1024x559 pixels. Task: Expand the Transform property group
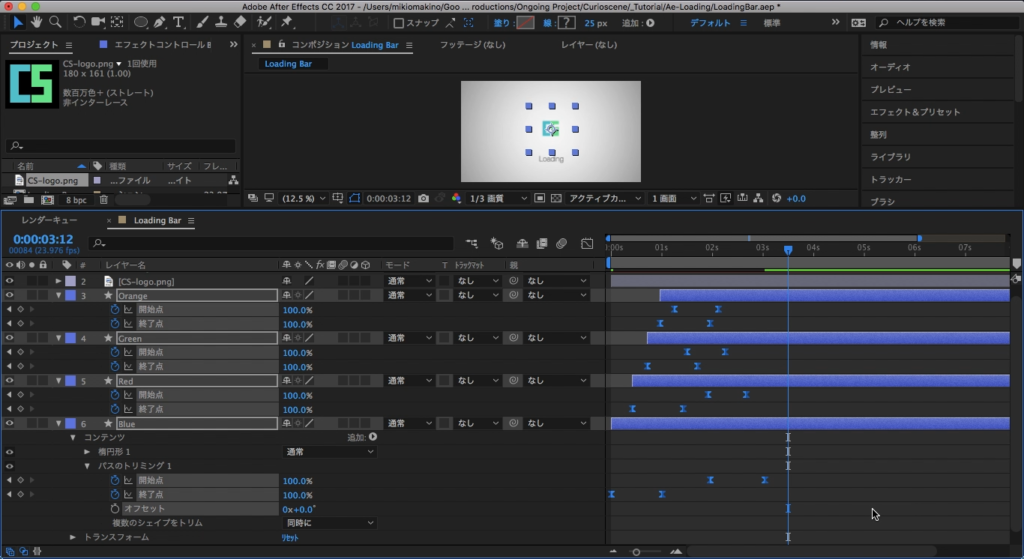[x=73, y=537]
